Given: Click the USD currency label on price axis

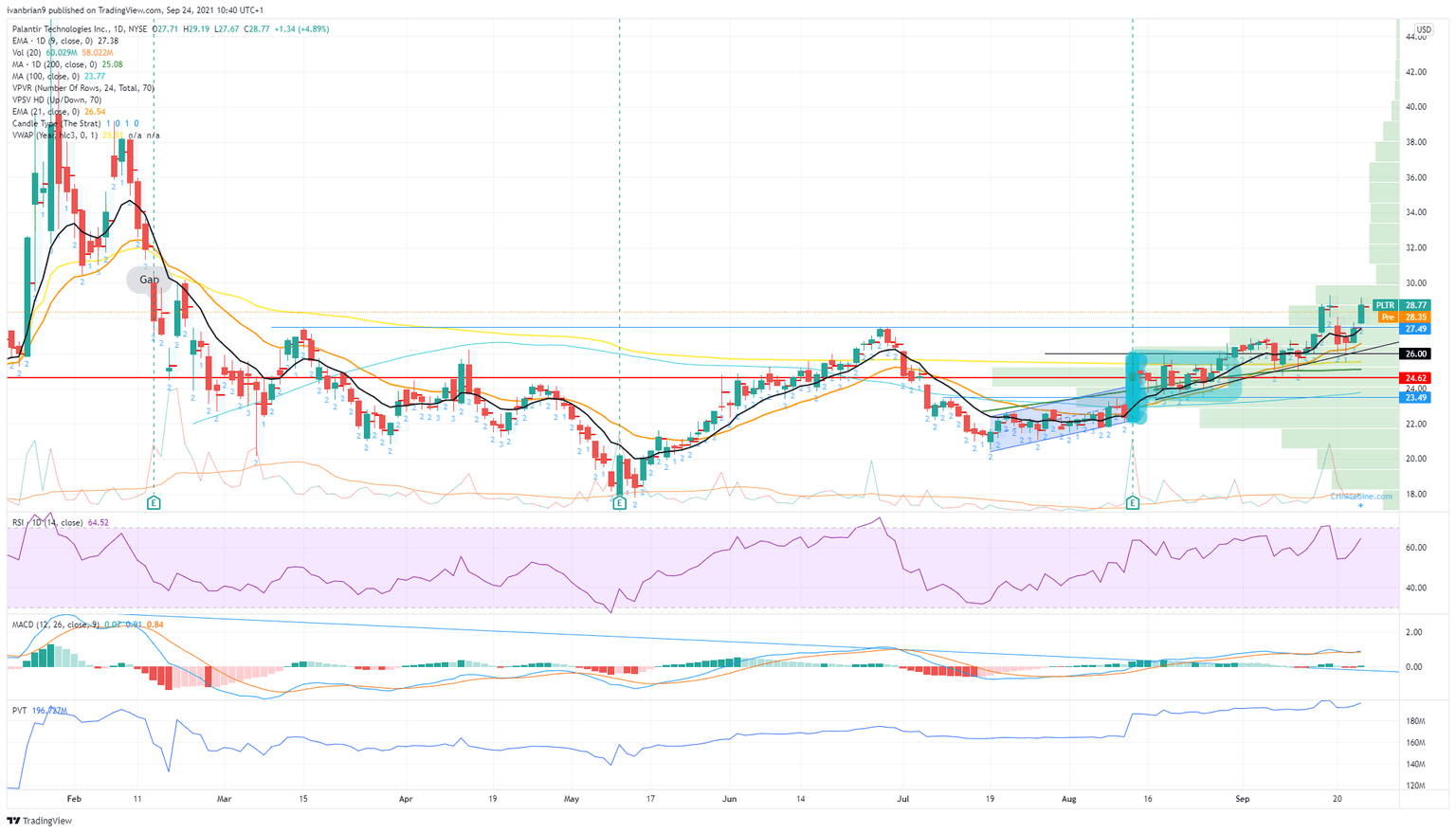Looking at the screenshot, I should pyautogui.click(x=1424, y=30).
